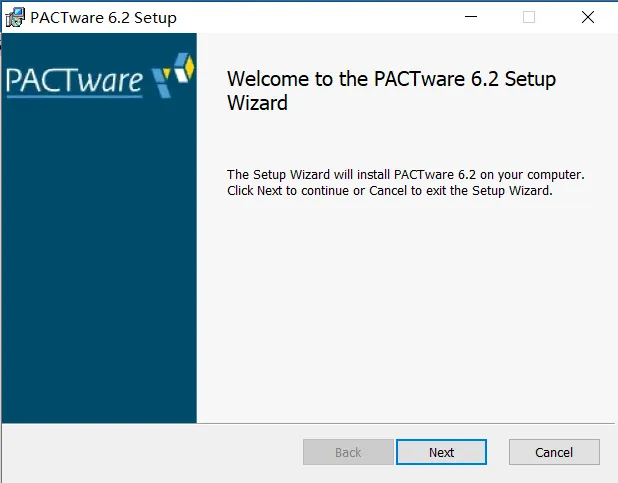
Task: Click the disabled Back button
Action: 348,452
